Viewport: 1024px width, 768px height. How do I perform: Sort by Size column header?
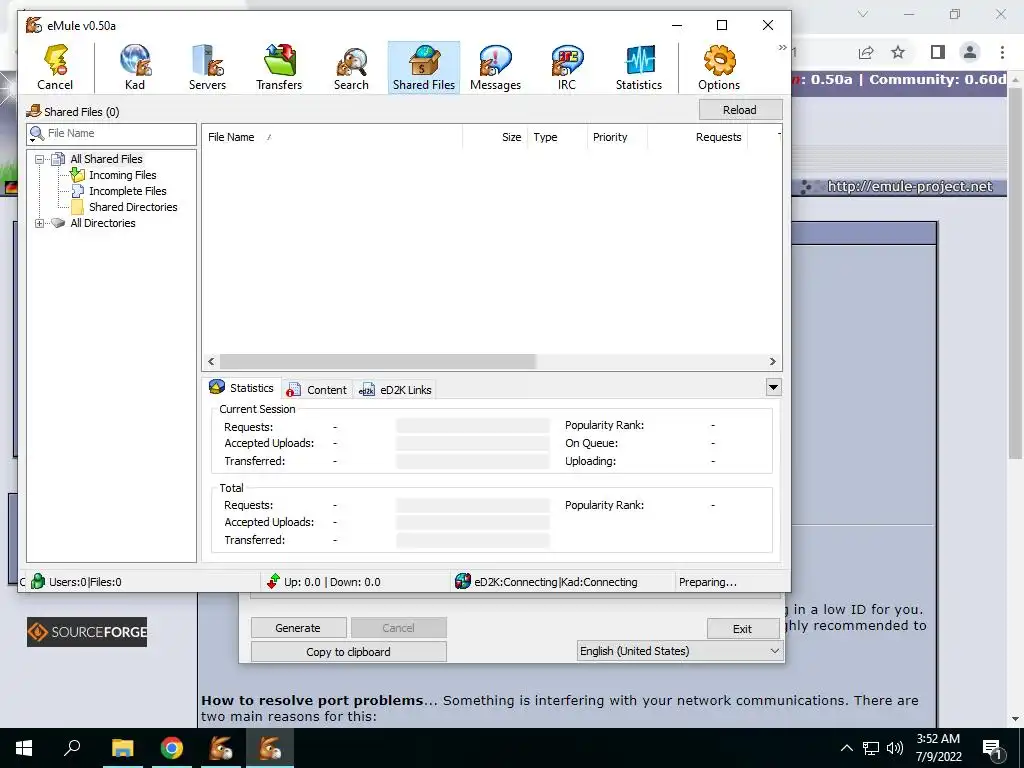click(x=495, y=137)
